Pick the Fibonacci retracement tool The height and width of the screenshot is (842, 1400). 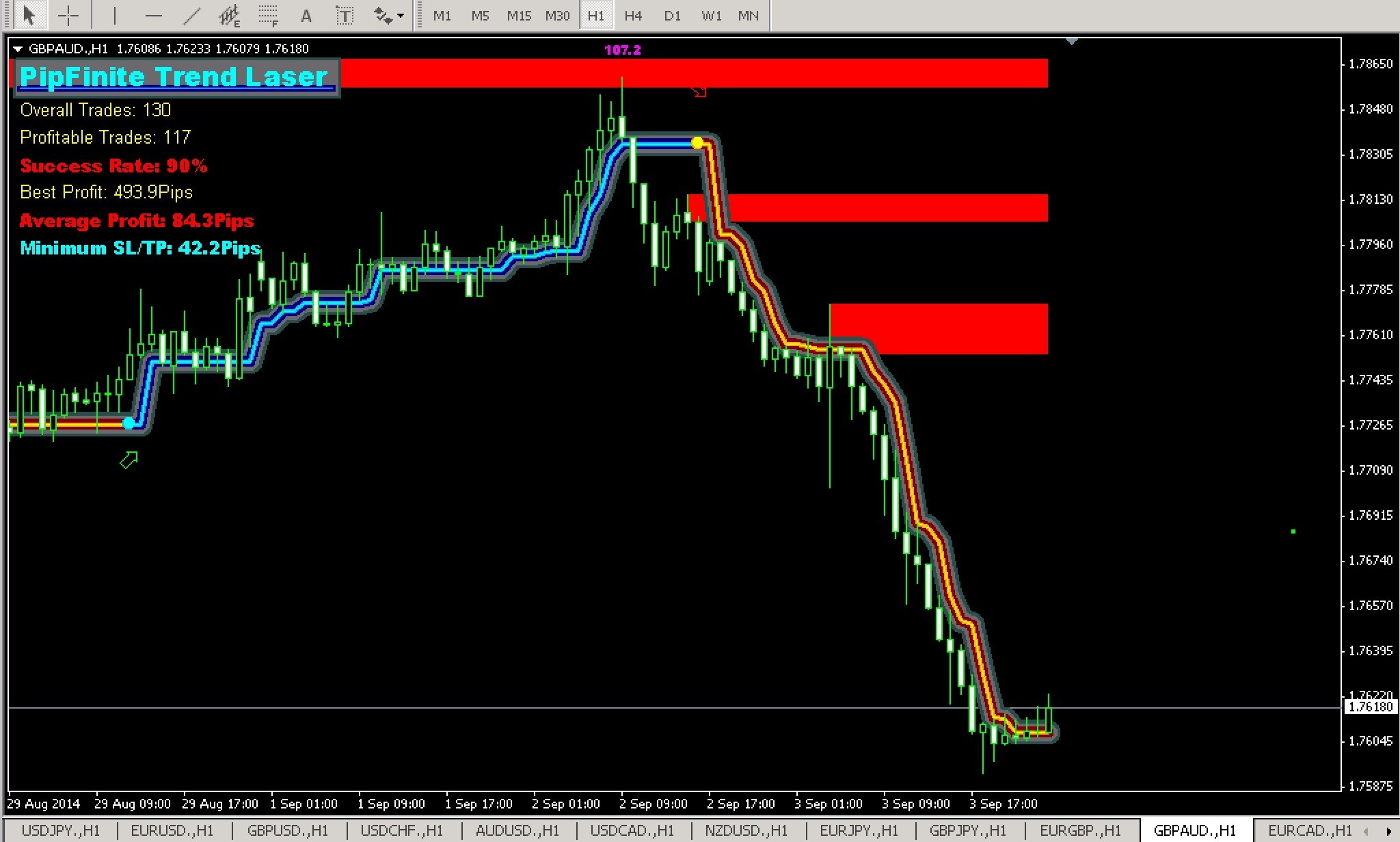tap(268, 15)
